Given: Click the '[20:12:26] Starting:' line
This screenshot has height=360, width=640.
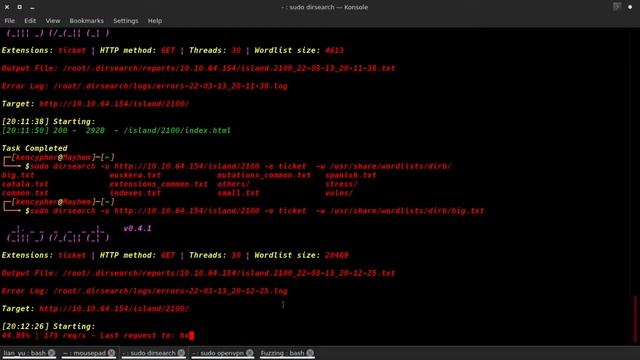Looking at the screenshot, I should click(x=48, y=327).
